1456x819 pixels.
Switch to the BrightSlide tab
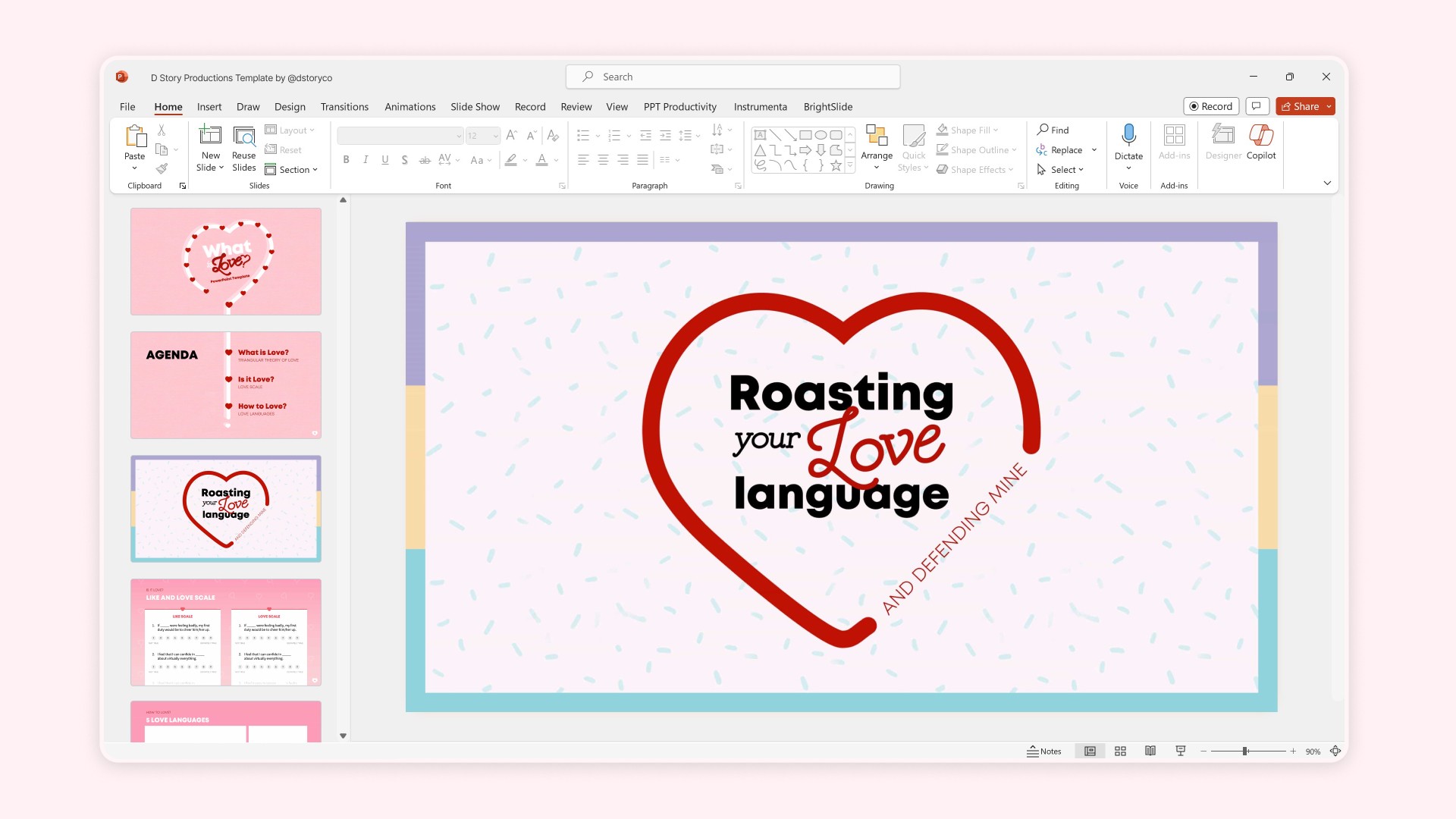click(x=827, y=107)
